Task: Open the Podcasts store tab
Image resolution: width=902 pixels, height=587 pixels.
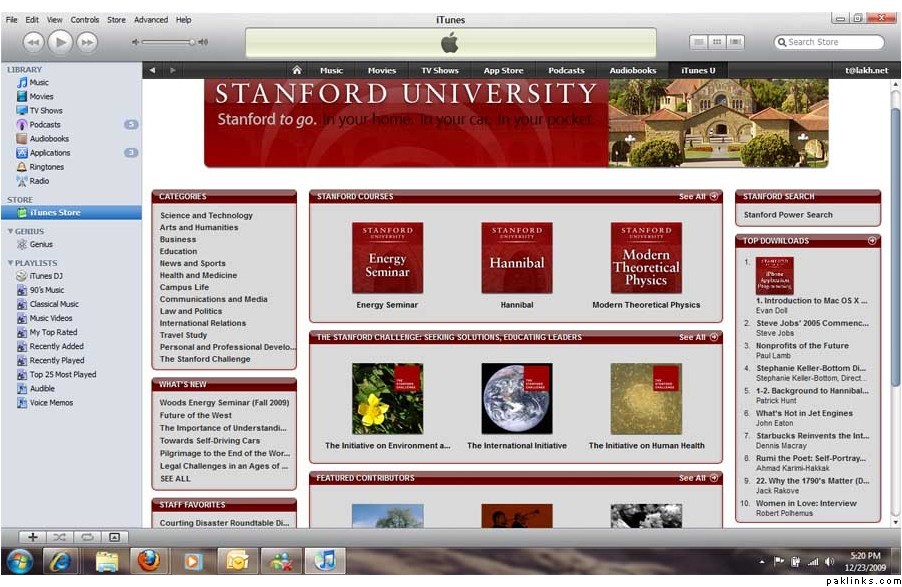Action: [566, 70]
